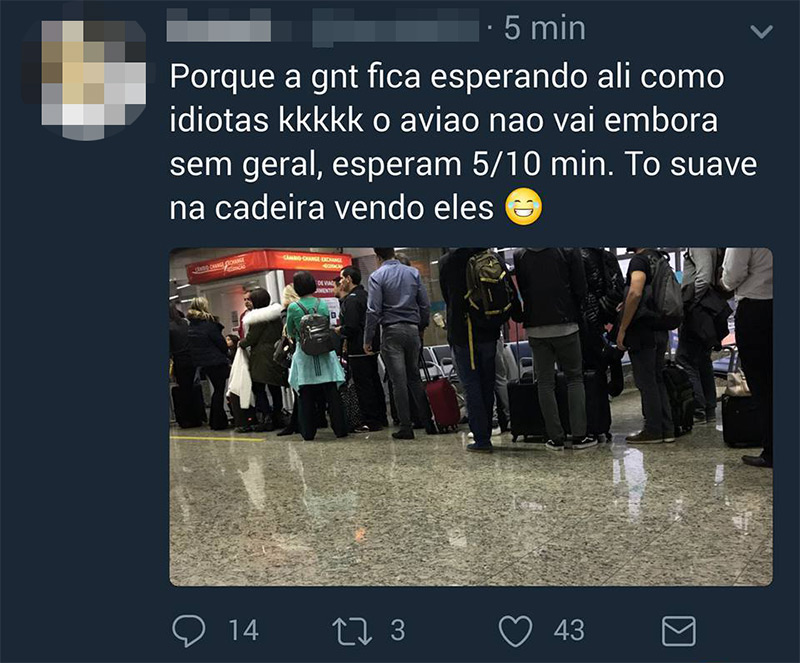800x663 pixels.
Task: Click the tweet text starting with Porque
Action: (463, 142)
